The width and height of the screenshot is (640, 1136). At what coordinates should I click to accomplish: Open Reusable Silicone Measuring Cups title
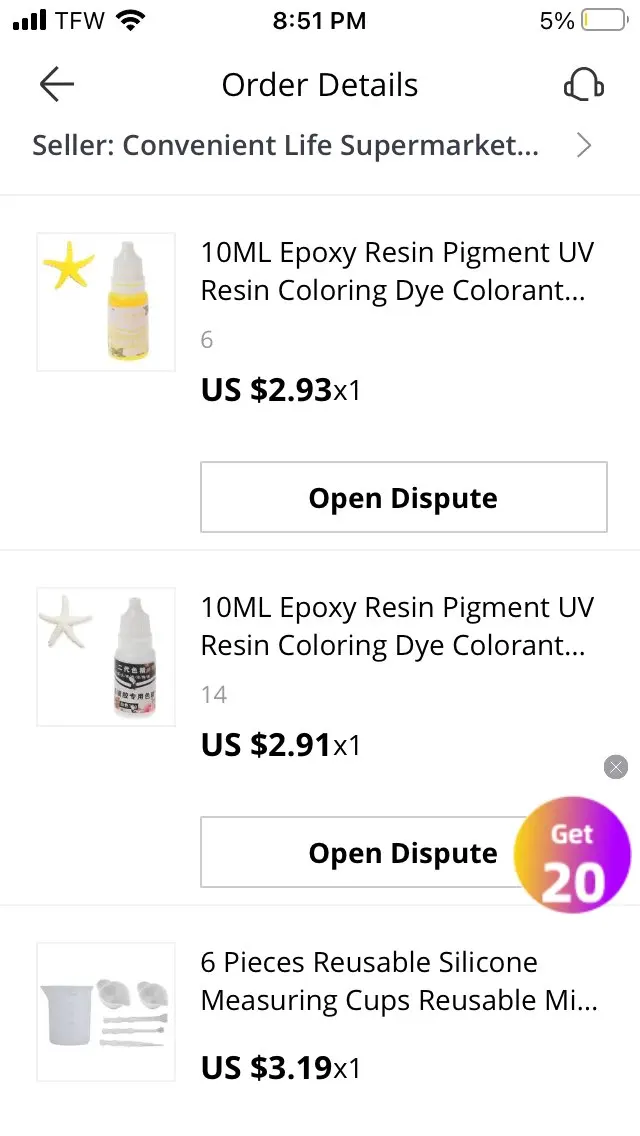399,981
